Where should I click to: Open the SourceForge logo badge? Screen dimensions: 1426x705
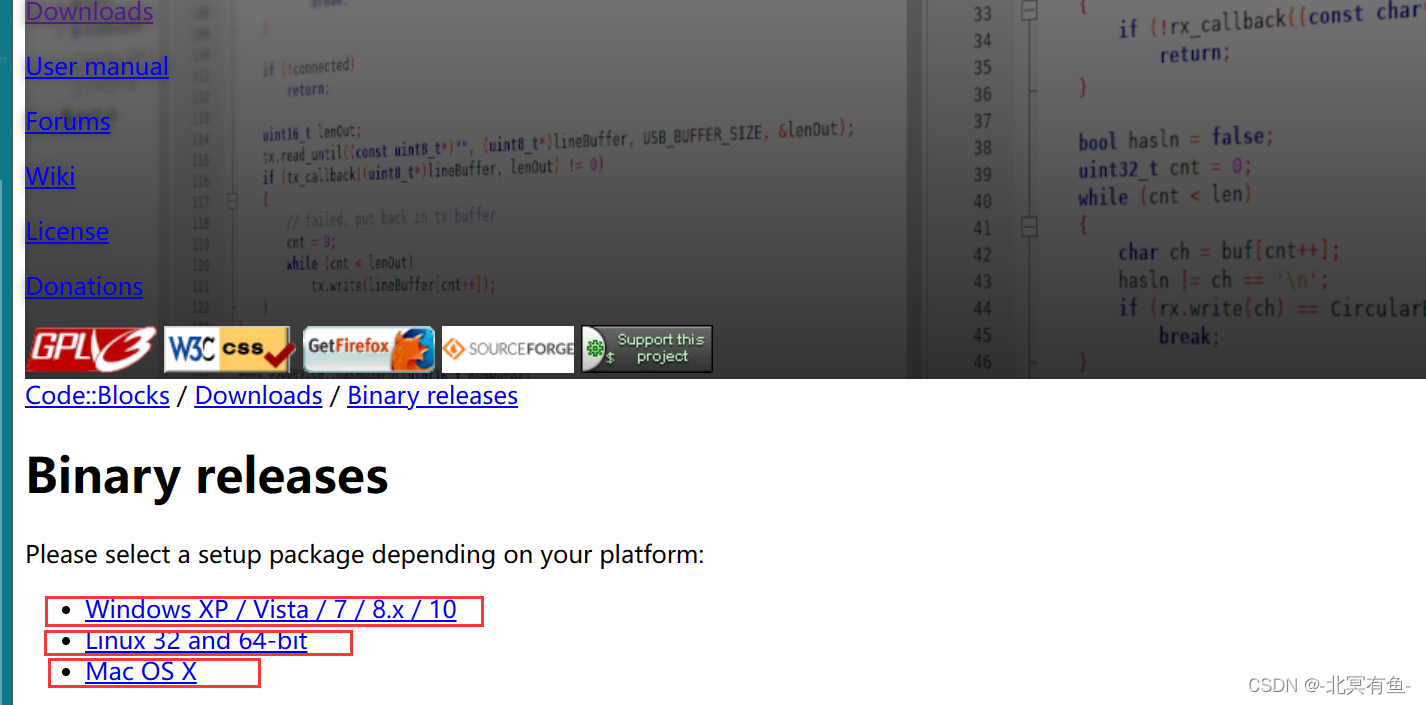[x=508, y=349]
